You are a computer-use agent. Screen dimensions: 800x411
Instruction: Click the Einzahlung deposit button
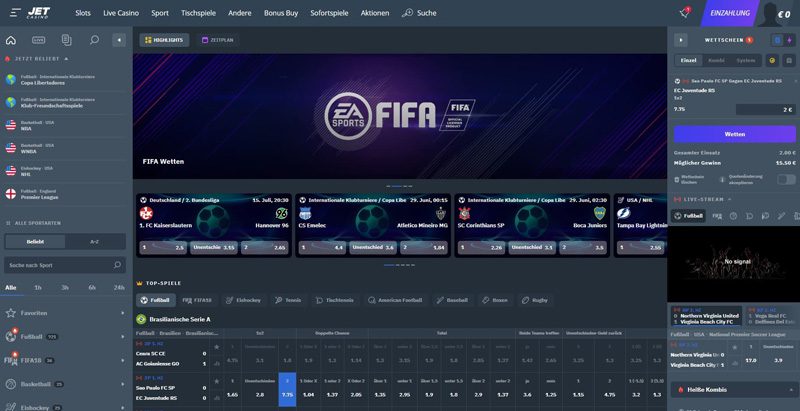pyautogui.click(x=730, y=13)
